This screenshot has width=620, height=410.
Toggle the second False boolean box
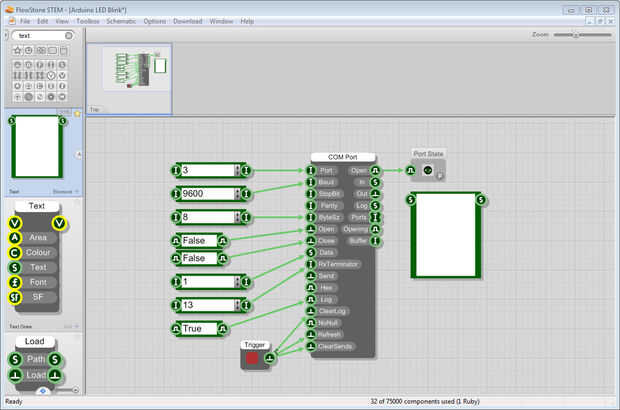pos(199,258)
